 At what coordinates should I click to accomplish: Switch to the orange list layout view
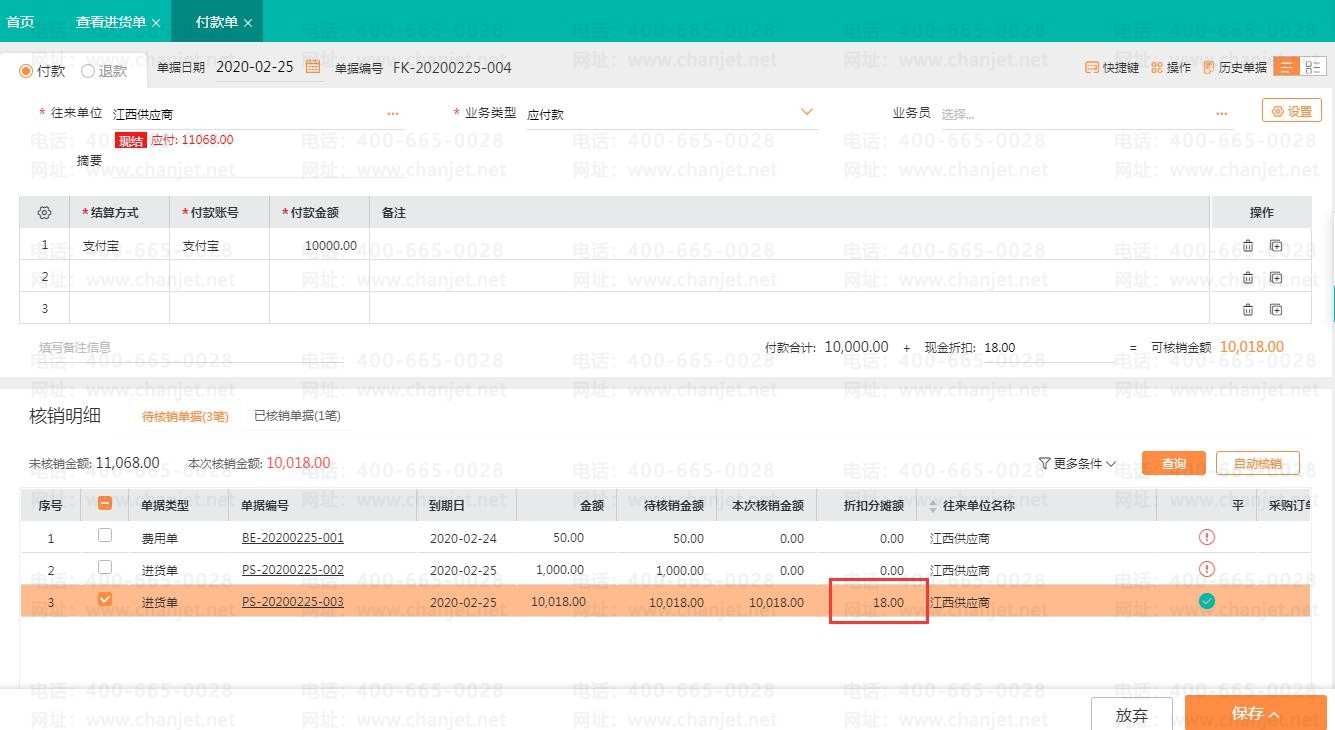tap(1286, 67)
